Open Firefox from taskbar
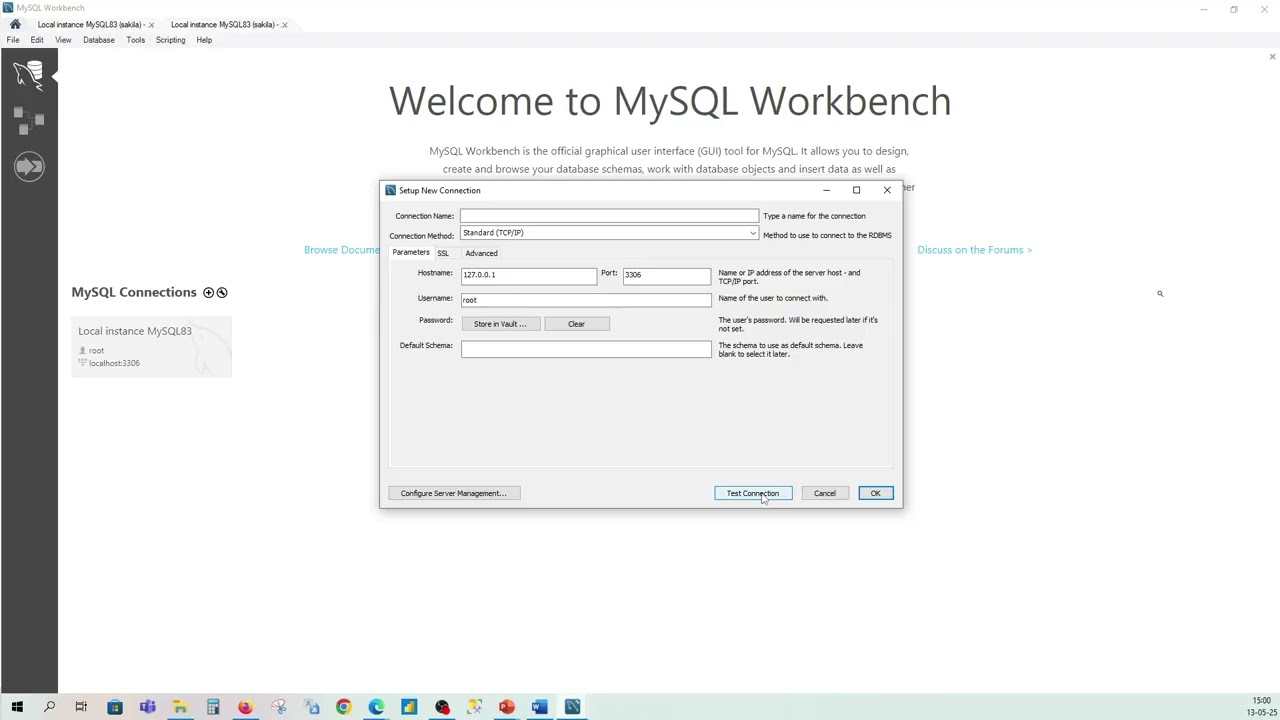The height and width of the screenshot is (720, 1280). [245, 707]
